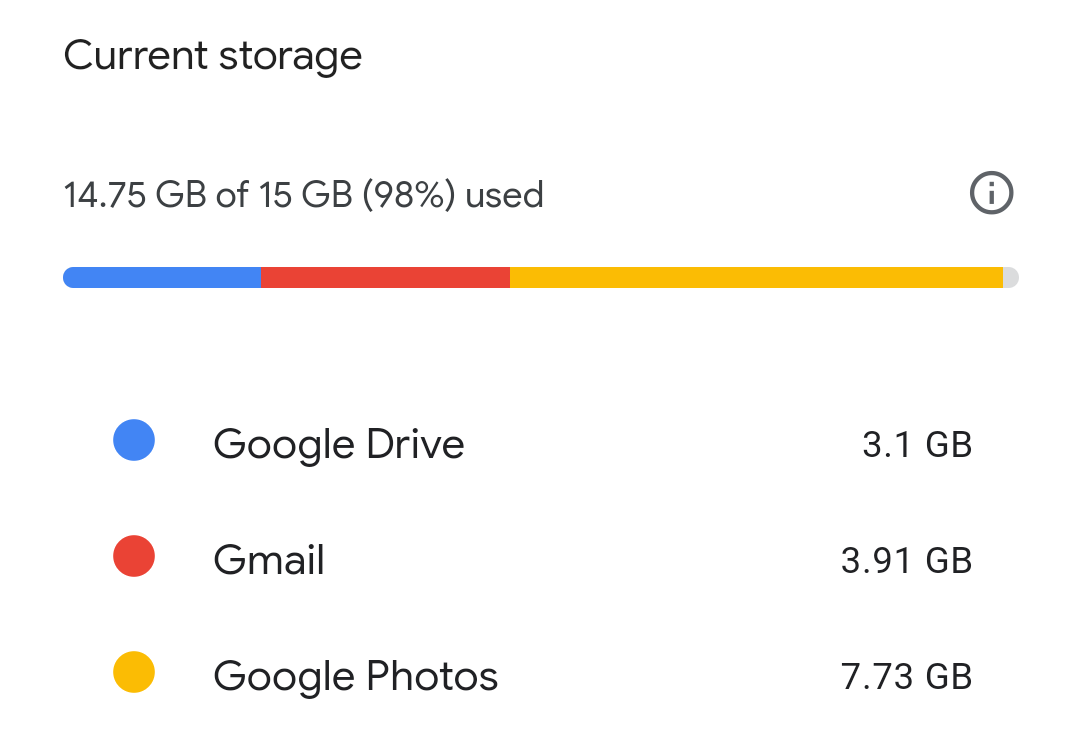
Task: Open the storage info circle icon
Action: [991, 193]
